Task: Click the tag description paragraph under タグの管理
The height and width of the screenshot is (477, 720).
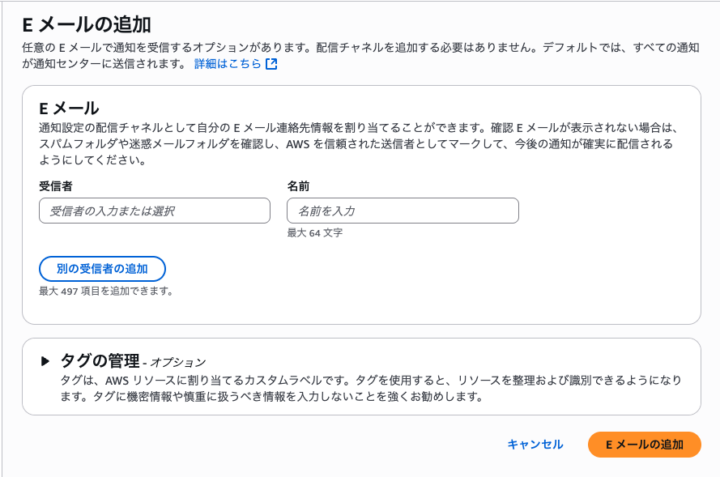Action: (371, 388)
